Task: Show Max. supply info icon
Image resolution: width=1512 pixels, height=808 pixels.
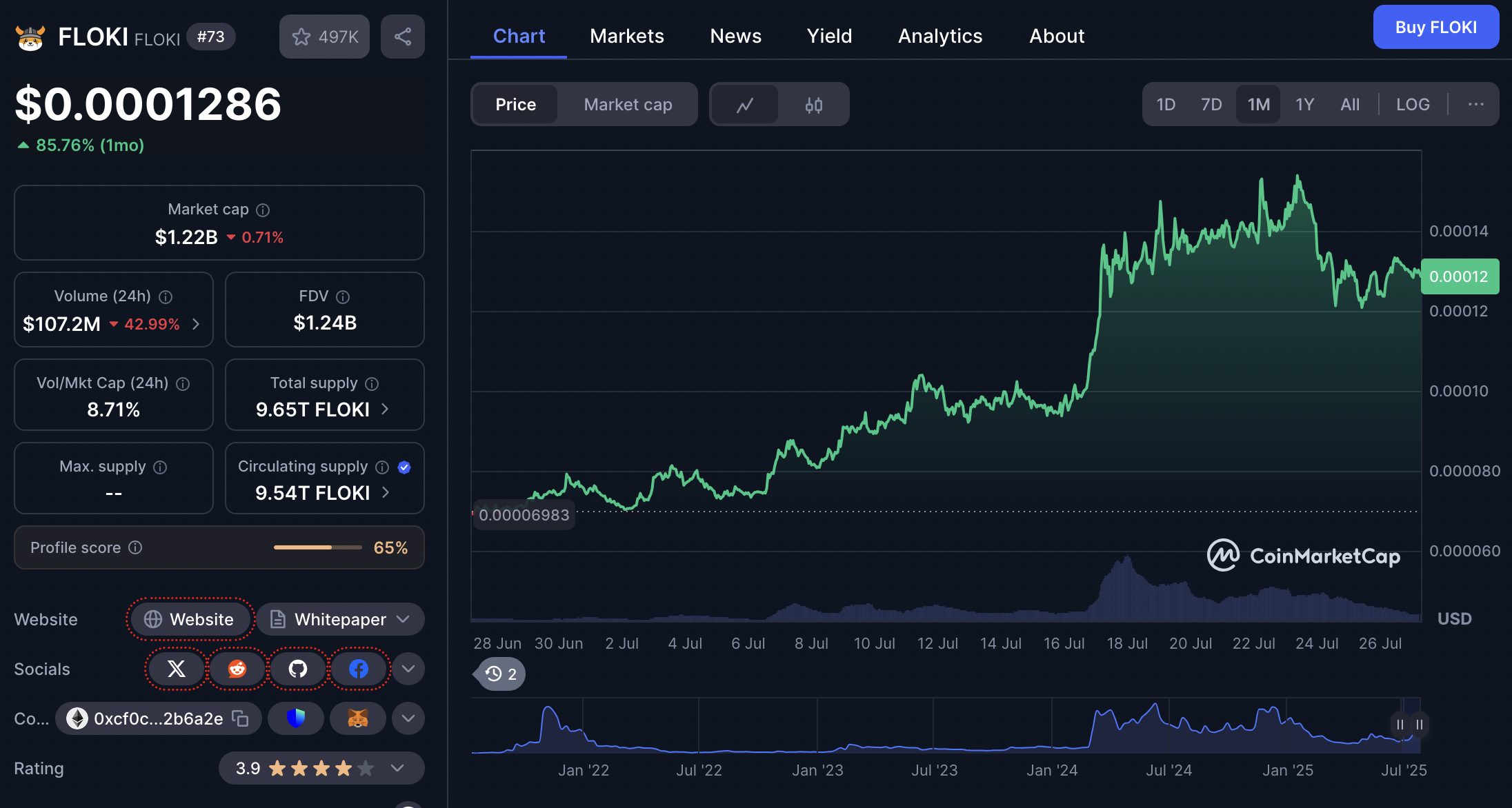Action: click(x=160, y=467)
